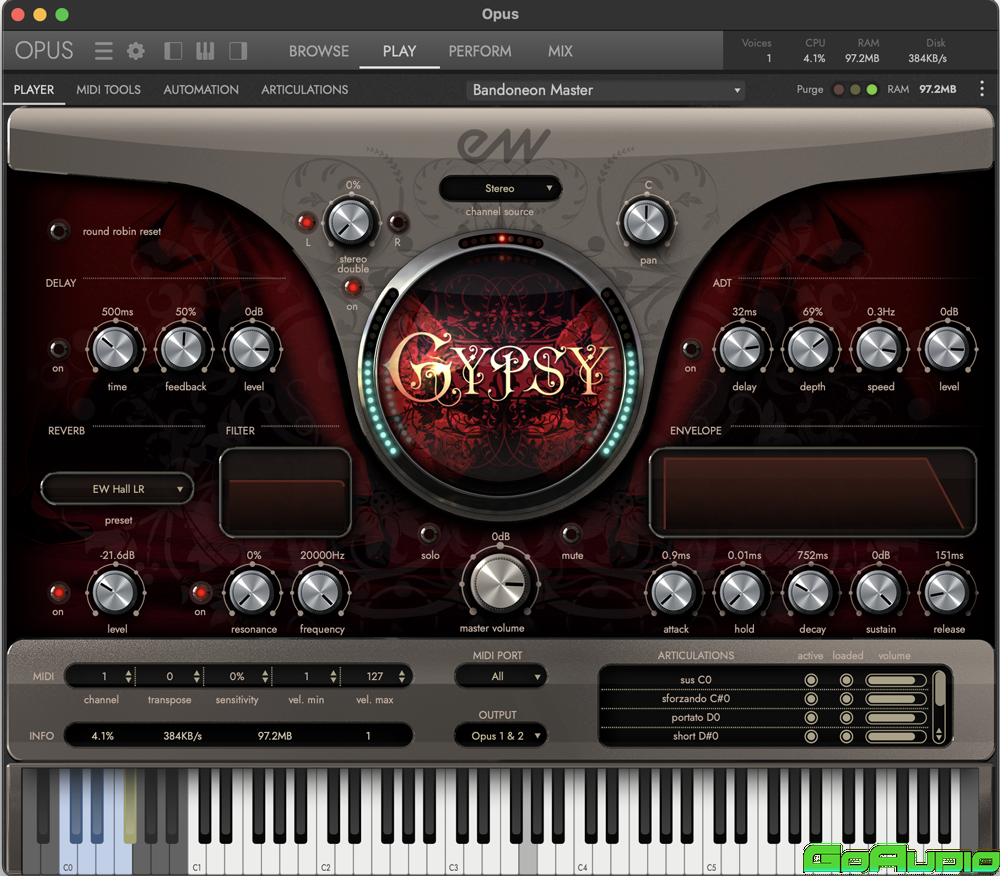Adjust the sus C0 volume slider
The width and height of the screenshot is (1000, 876).
click(895, 680)
